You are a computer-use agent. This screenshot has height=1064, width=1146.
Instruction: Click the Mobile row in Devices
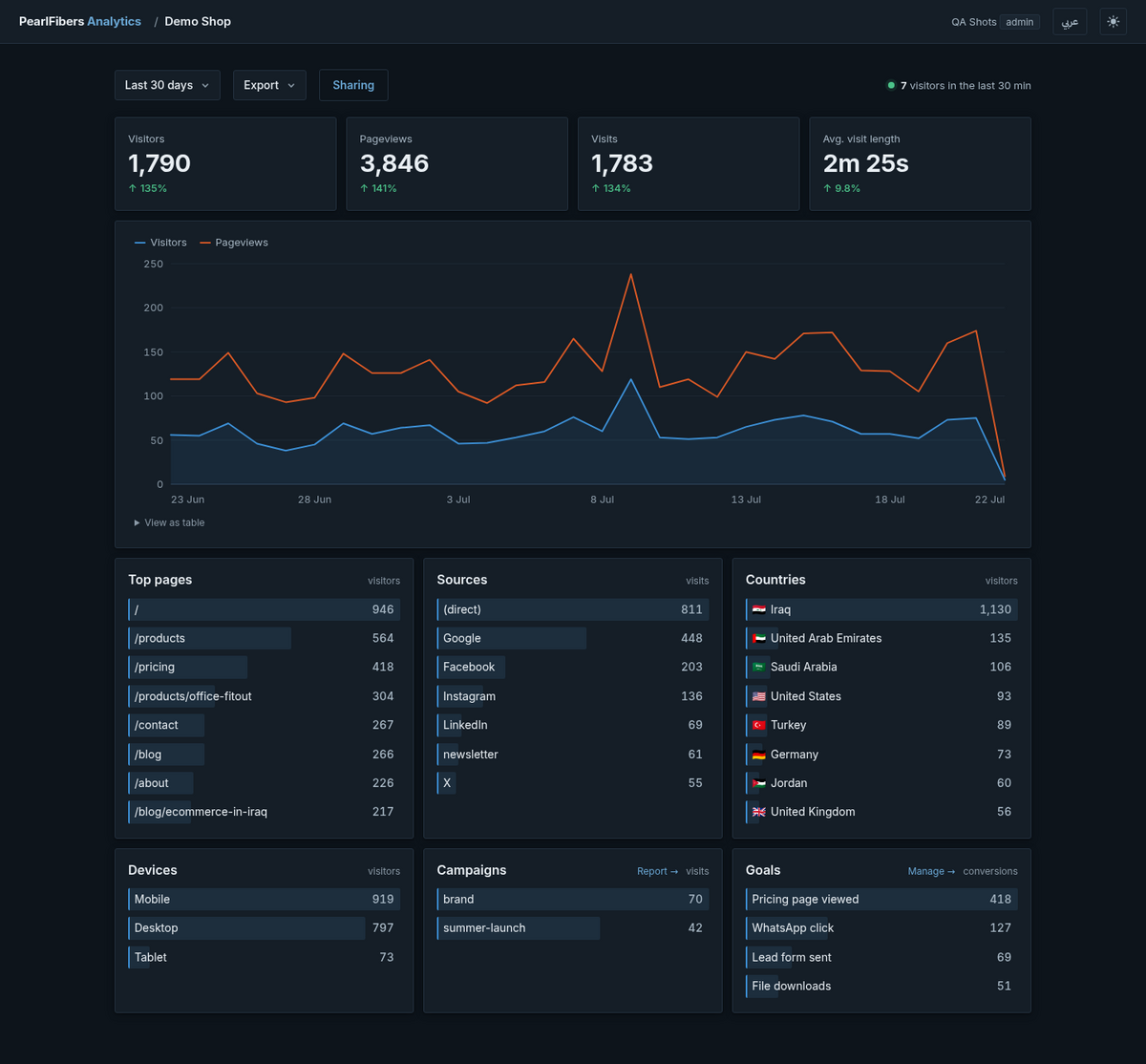[264, 899]
